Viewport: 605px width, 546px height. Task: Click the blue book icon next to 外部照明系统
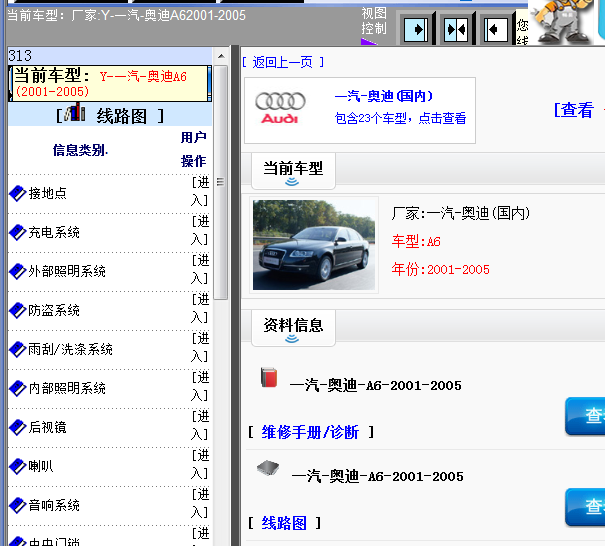click(x=17, y=271)
